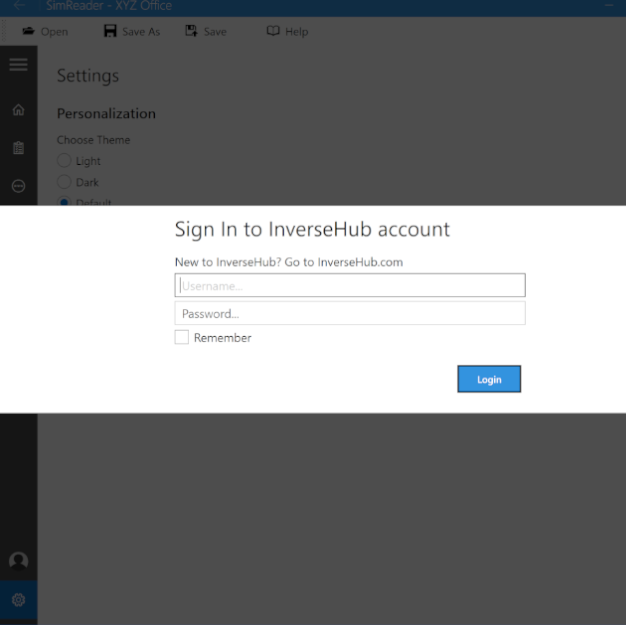626x625 pixels.
Task: Click Save in the toolbar
Action: (x=206, y=31)
